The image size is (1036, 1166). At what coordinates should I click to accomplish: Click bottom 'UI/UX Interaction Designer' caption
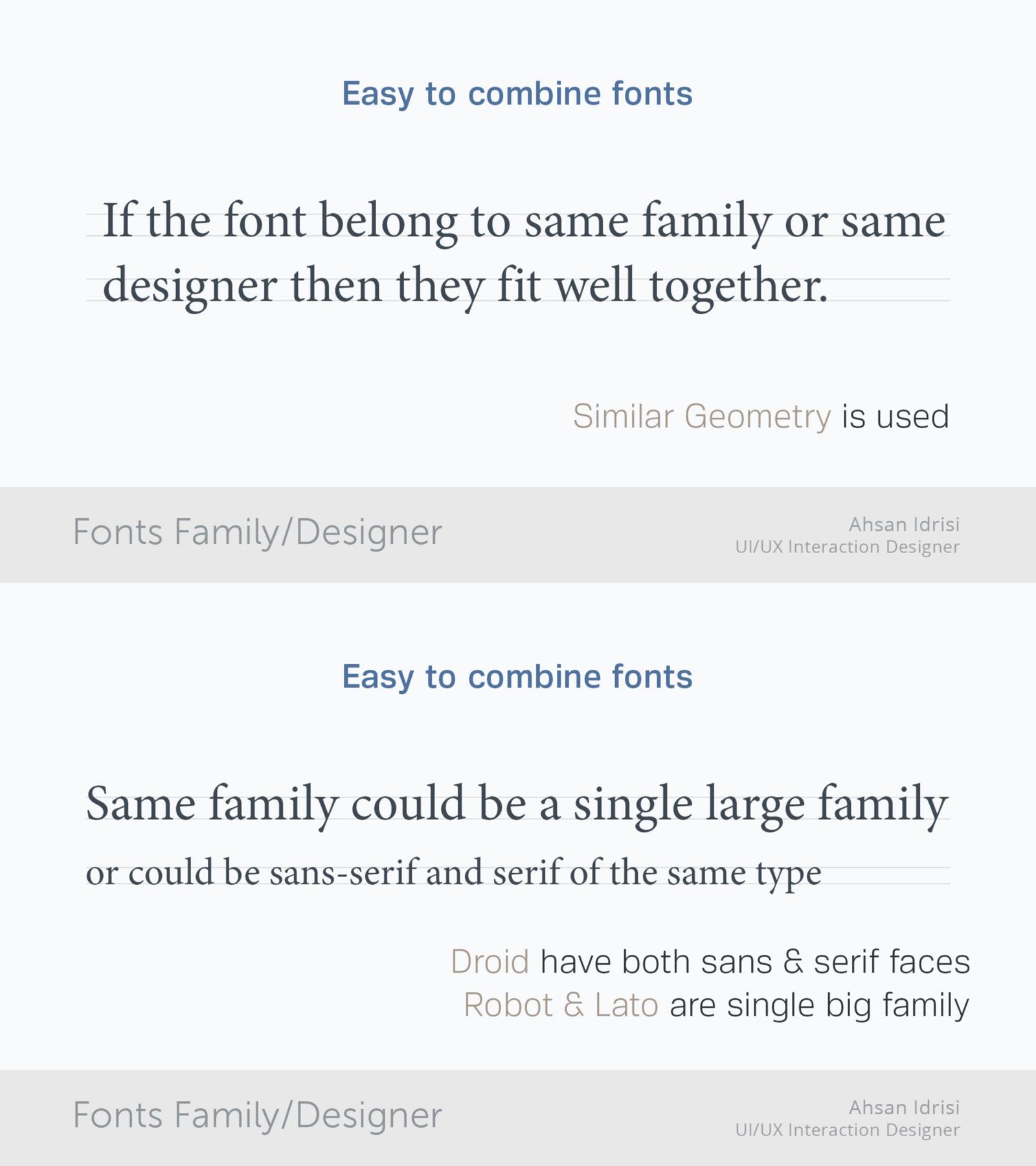(x=847, y=1130)
